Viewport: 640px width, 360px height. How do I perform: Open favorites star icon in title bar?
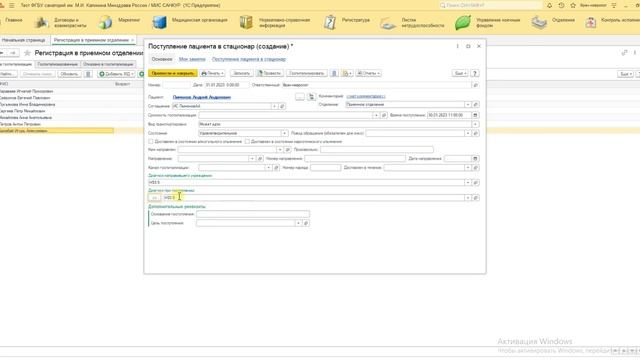(x=573, y=5)
